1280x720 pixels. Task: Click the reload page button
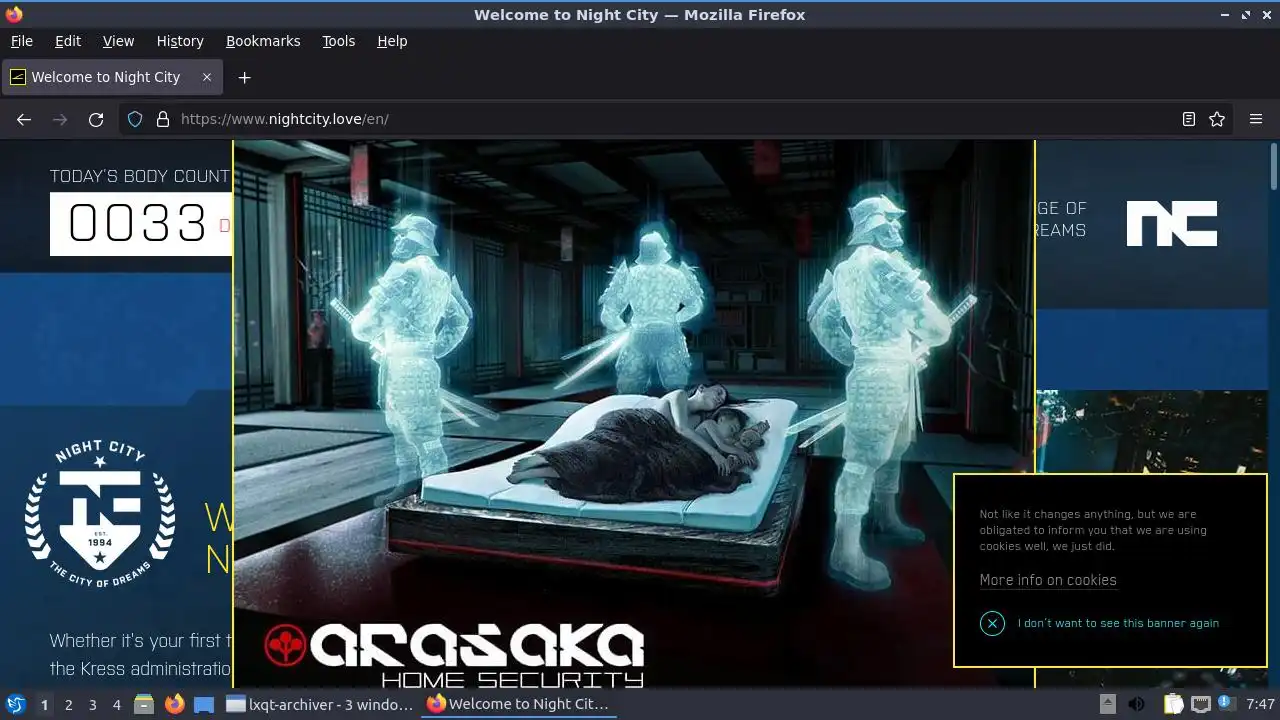click(x=96, y=119)
